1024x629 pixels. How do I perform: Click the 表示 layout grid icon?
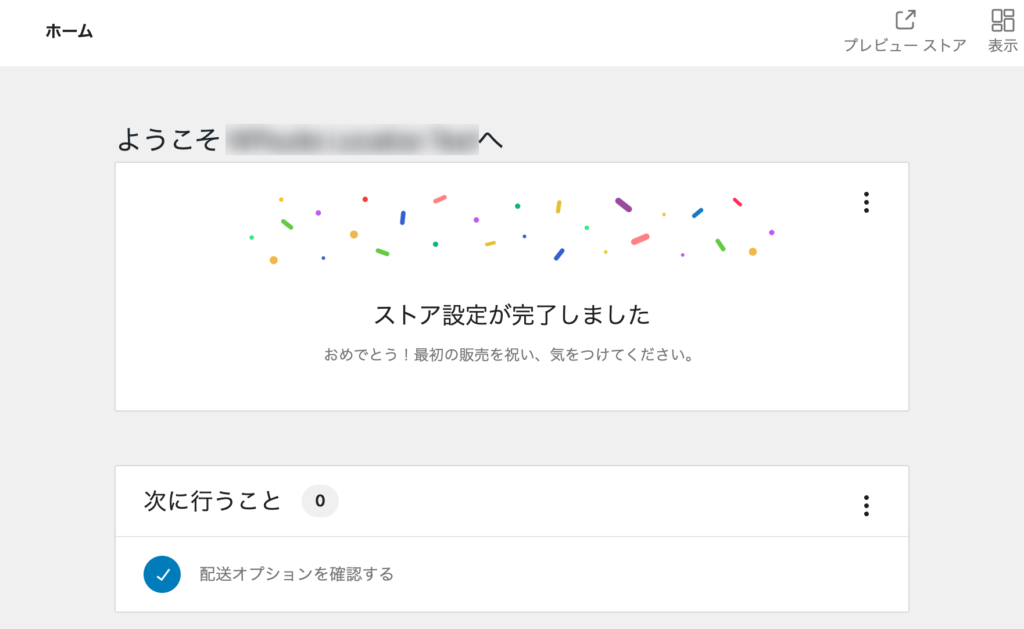click(1002, 20)
